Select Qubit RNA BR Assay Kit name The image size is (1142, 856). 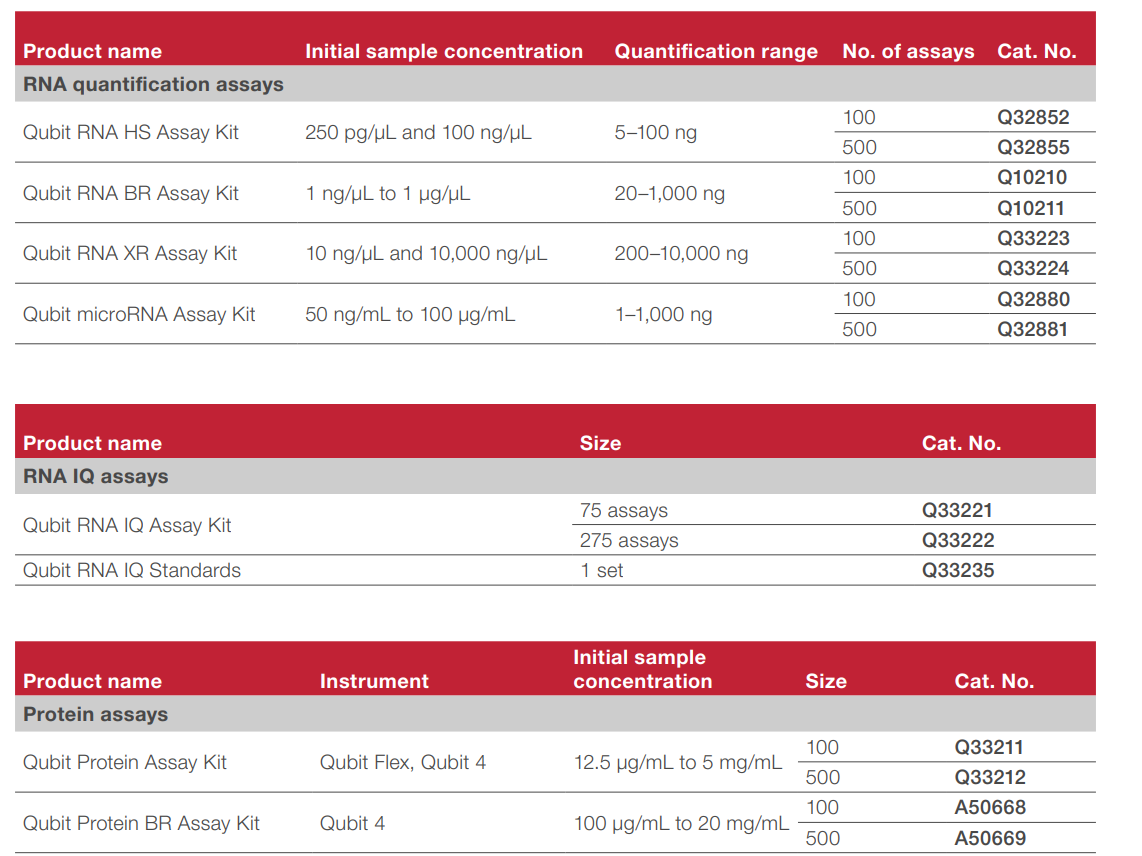click(x=130, y=194)
